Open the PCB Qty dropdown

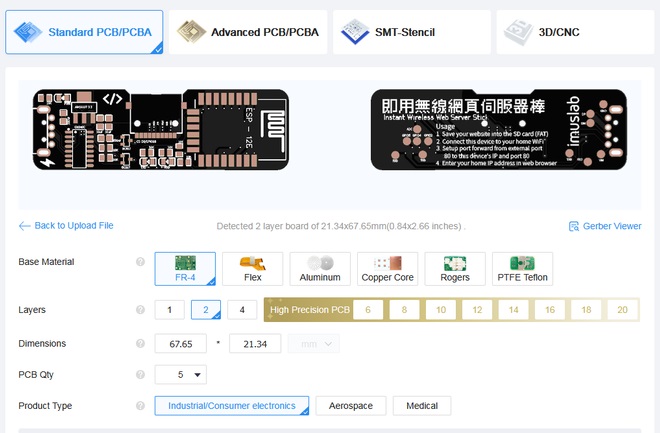click(181, 375)
